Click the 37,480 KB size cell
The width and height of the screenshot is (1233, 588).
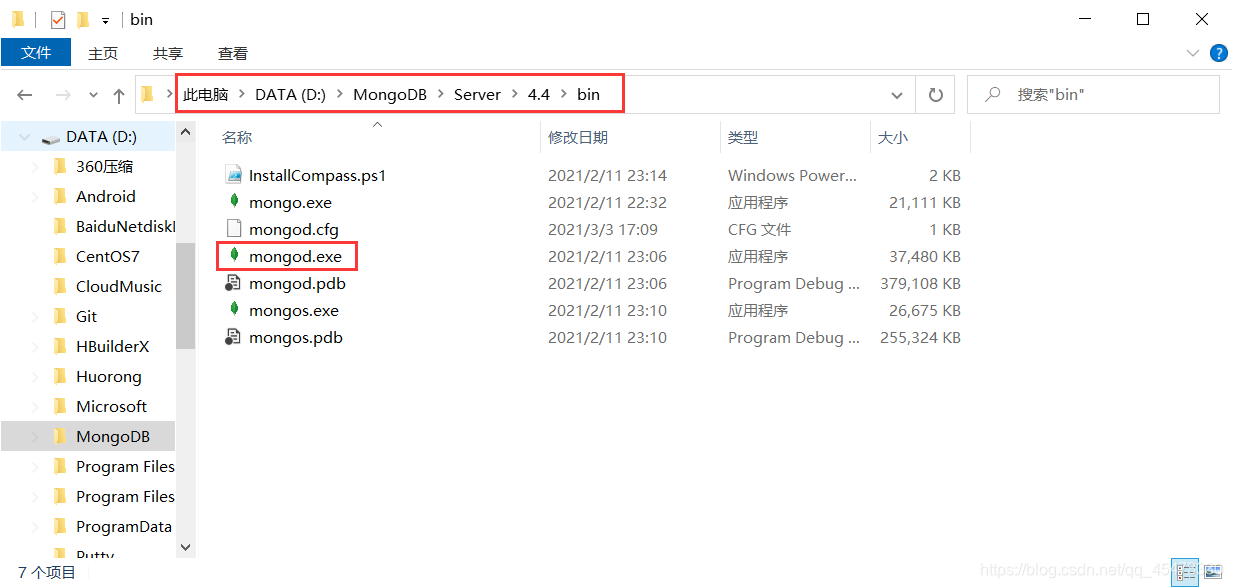pyautogui.click(x=925, y=257)
